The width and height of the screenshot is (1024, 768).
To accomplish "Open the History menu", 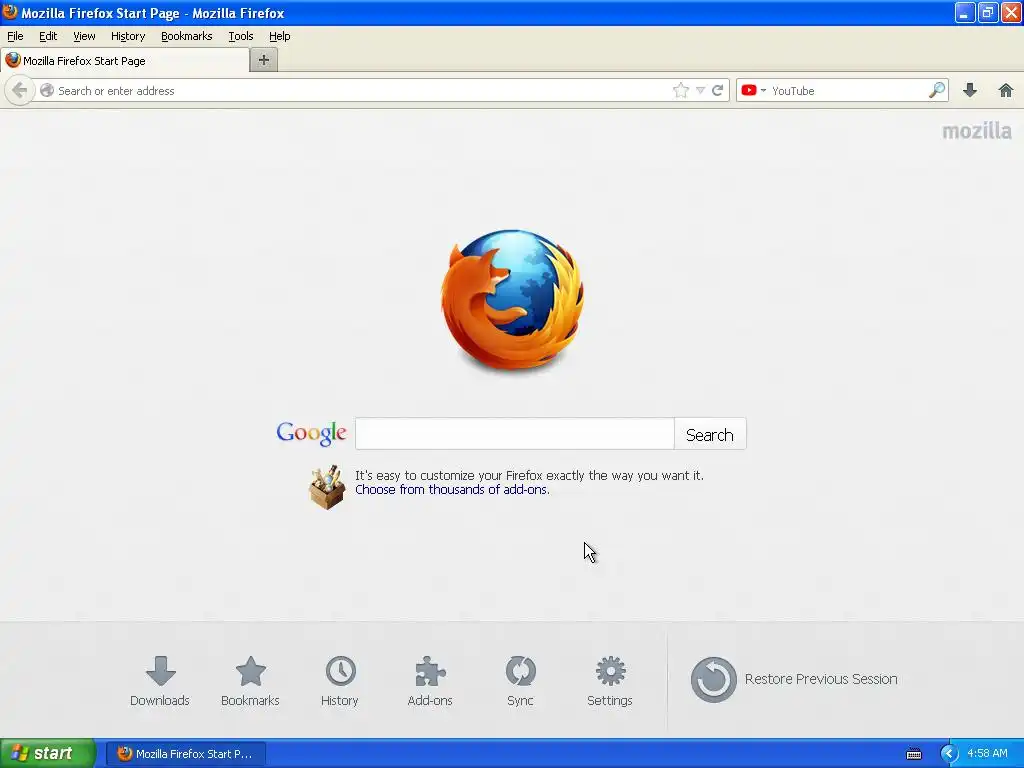I will (x=128, y=36).
